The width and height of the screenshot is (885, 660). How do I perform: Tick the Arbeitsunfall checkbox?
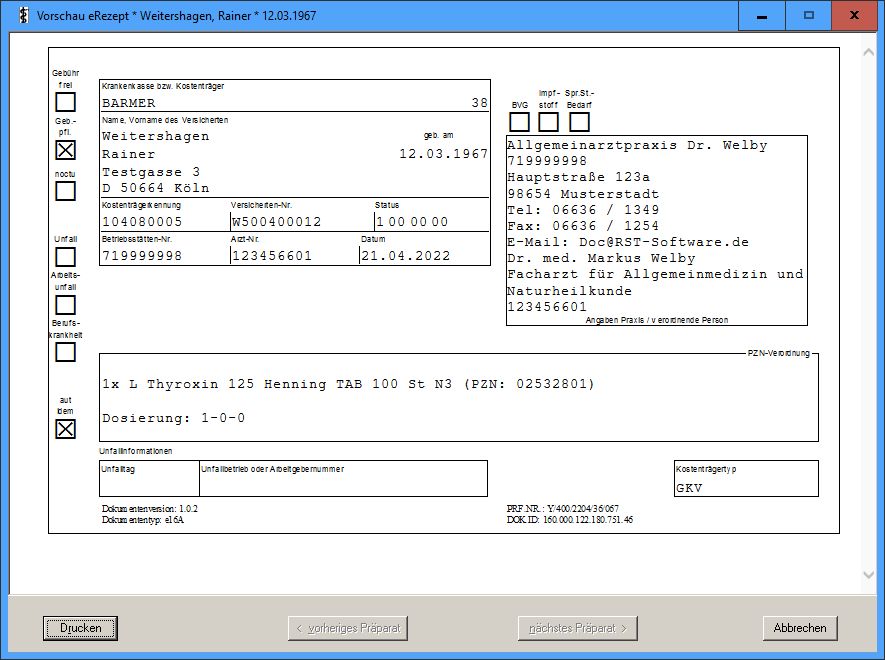tap(65, 305)
